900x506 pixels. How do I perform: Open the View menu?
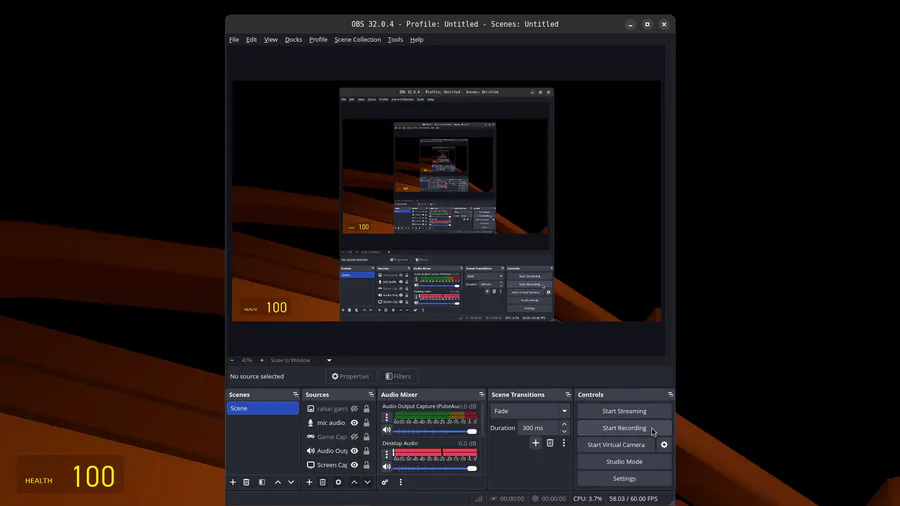[271, 40]
